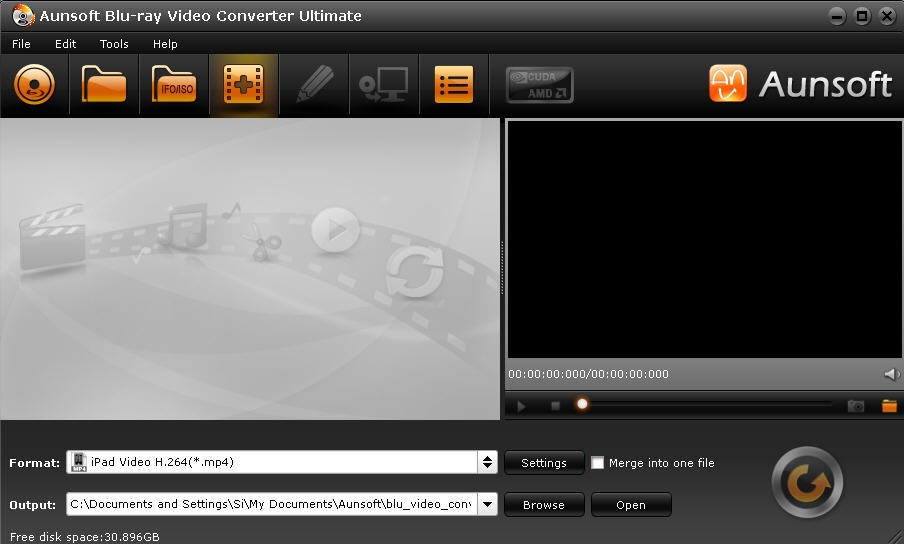This screenshot has width=904, height=544.
Task: Click the Free disk space status text
Action: pos(85,537)
